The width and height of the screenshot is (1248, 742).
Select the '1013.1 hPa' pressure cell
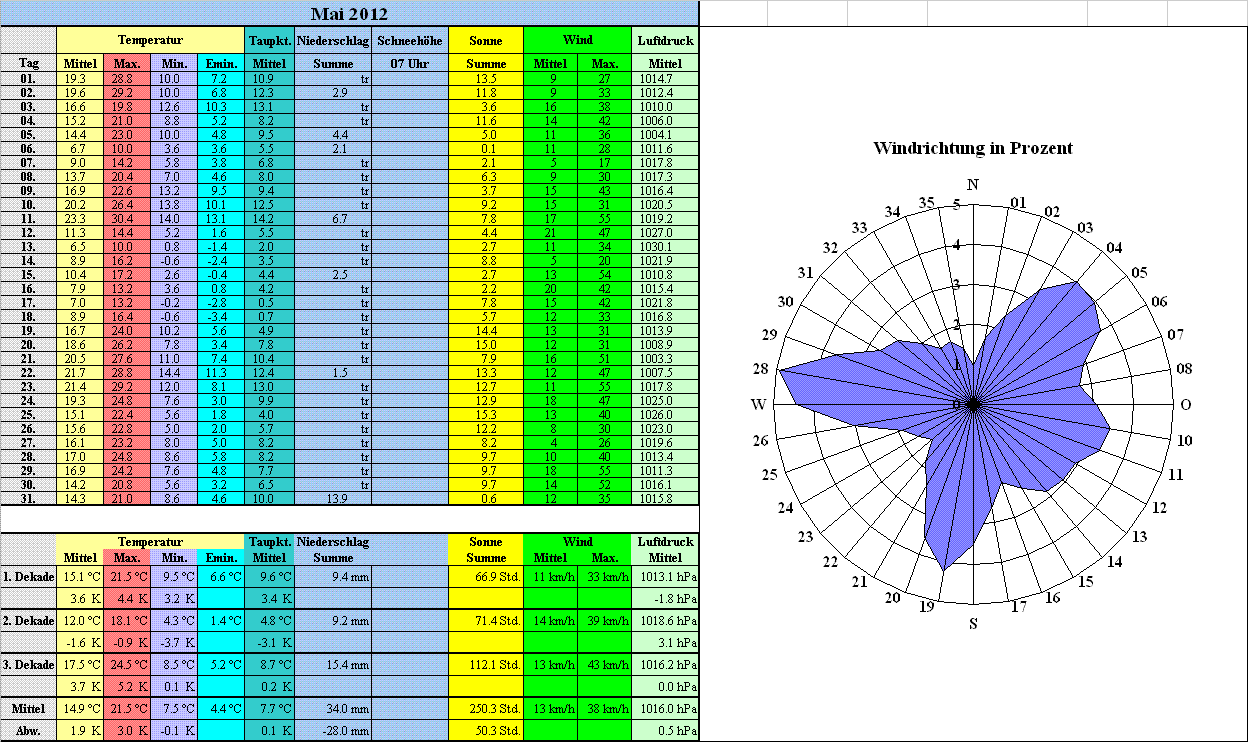(665, 577)
